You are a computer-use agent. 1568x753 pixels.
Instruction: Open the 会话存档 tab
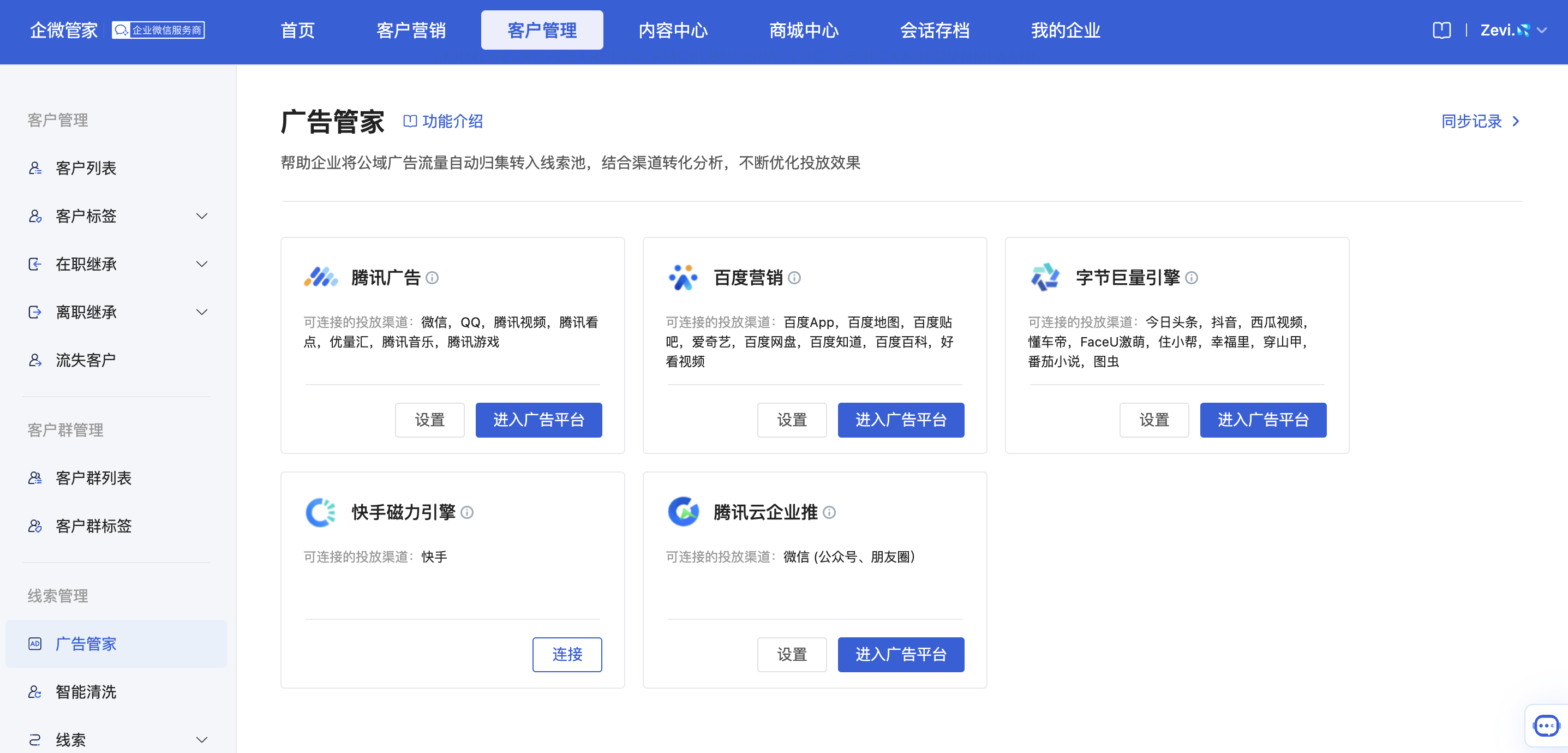pos(935,31)
